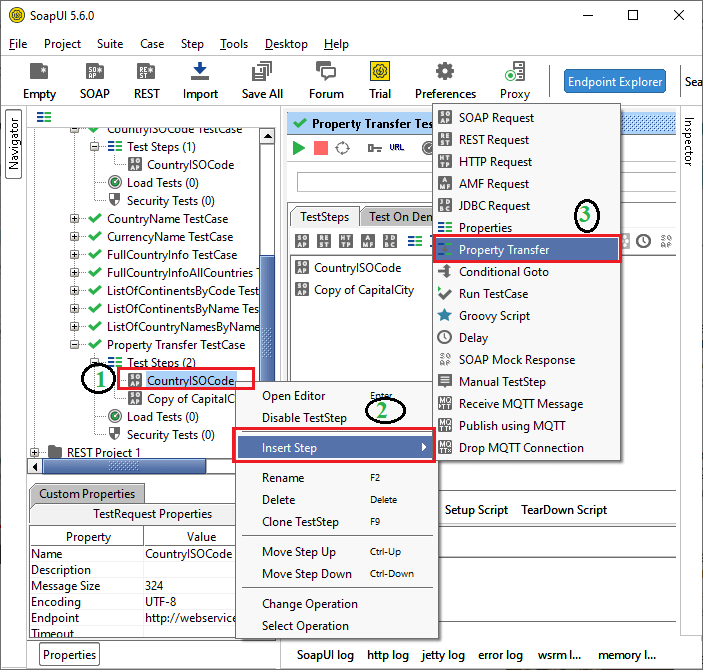
Task: Select Conditional Goto in submenu
Action: 526,272
